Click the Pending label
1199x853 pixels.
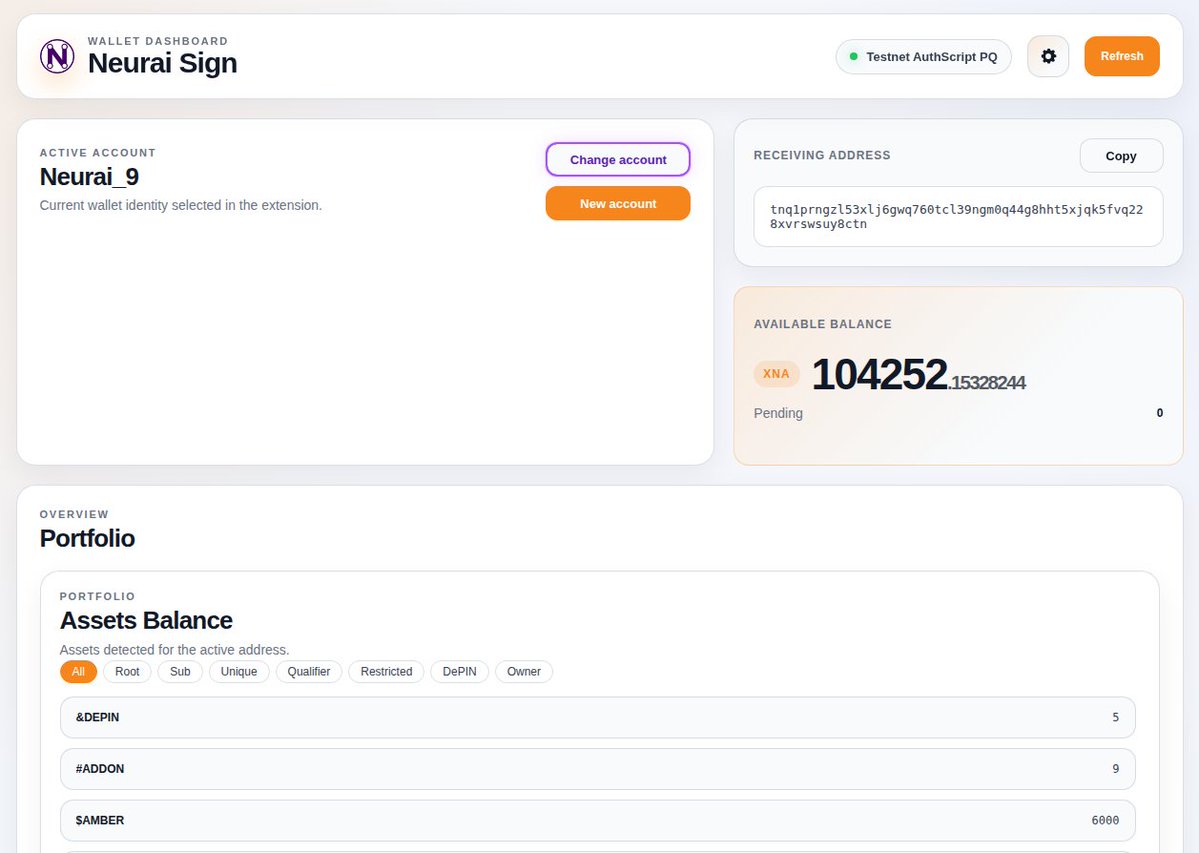(x=778, y=413)
